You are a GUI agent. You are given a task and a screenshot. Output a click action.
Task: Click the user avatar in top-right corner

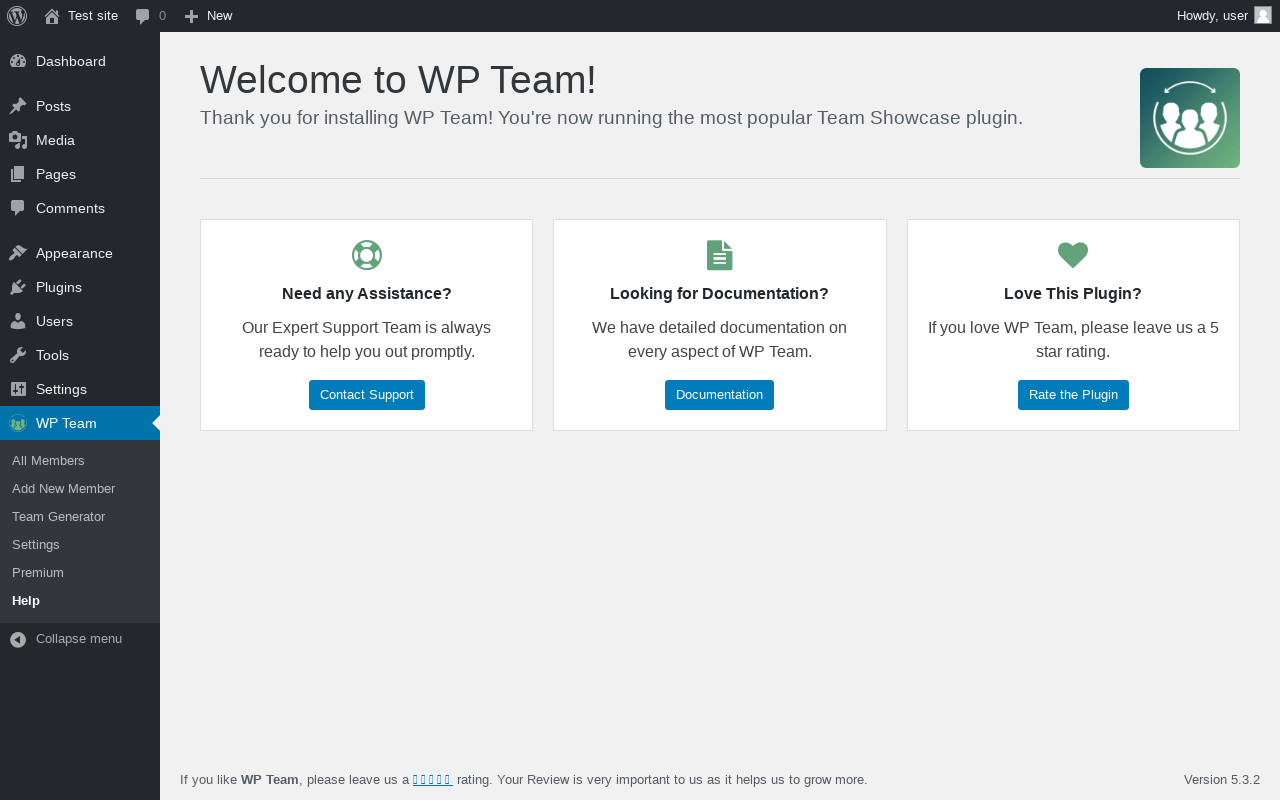pos(1263,15)
